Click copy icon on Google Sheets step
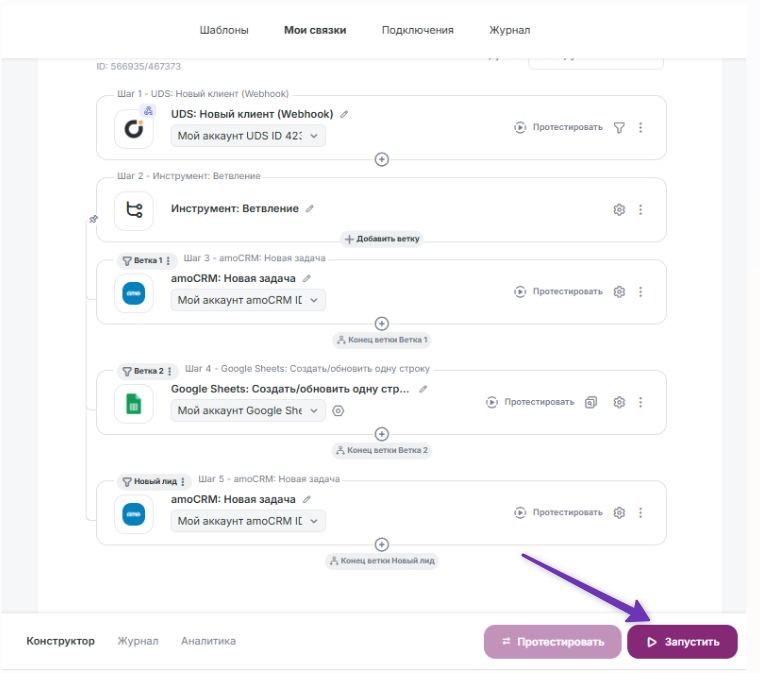The height and width of the screenshot is (673, 760). click(x=591, y=402)
